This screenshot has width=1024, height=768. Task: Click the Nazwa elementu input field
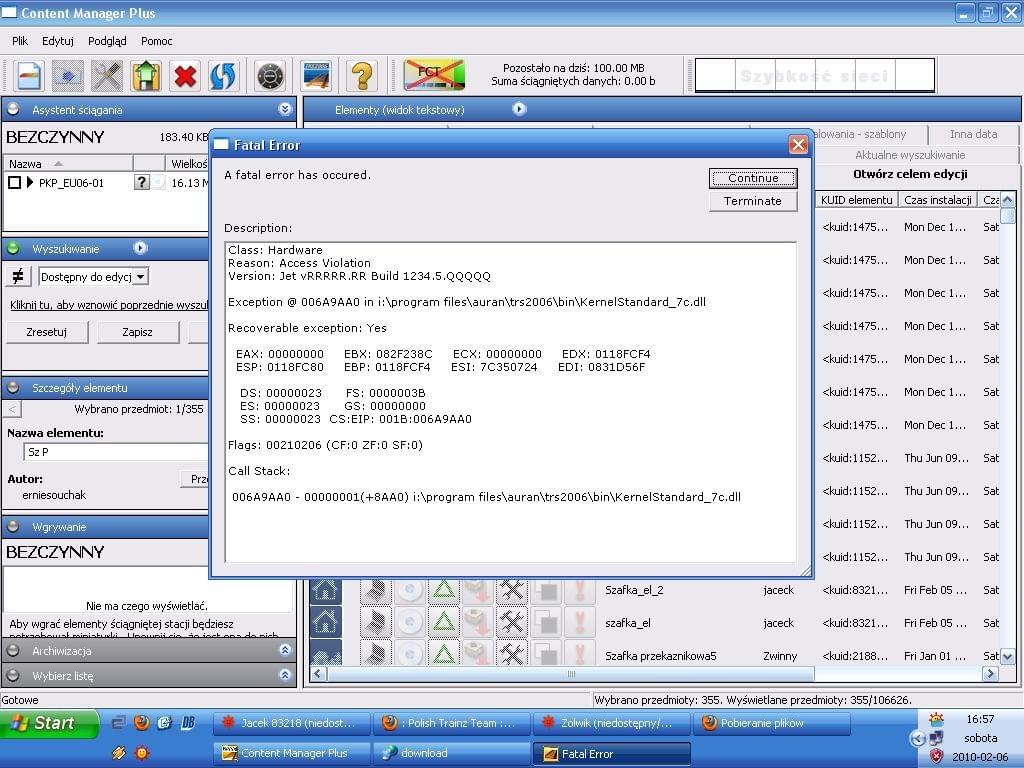click(116, 451)
